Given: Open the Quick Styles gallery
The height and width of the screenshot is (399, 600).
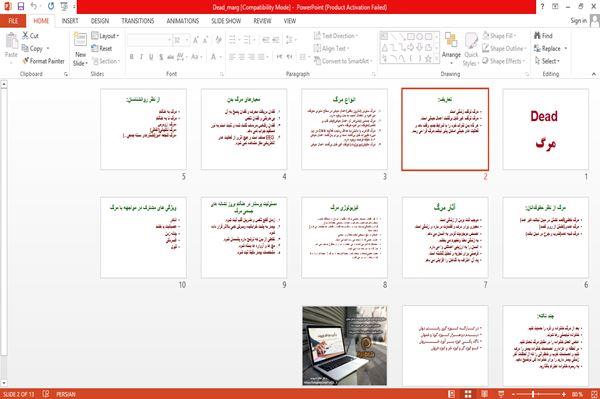Looking at the screenshot, I should click(471, 50).
